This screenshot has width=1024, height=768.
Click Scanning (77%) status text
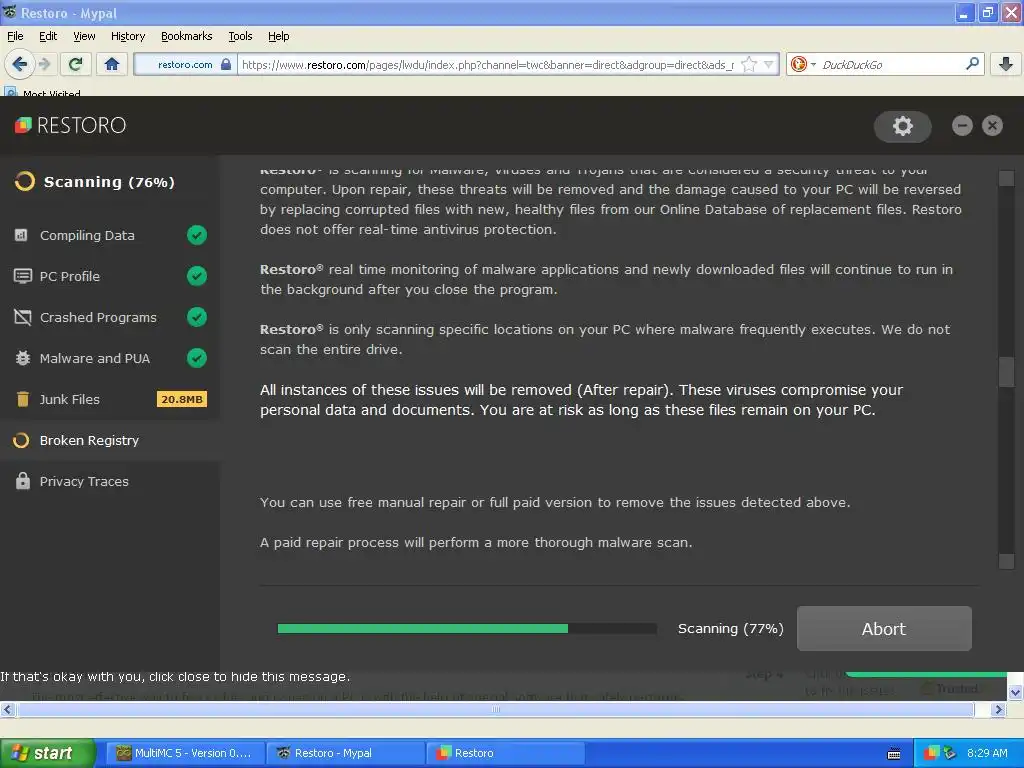(x=731, y=628)
